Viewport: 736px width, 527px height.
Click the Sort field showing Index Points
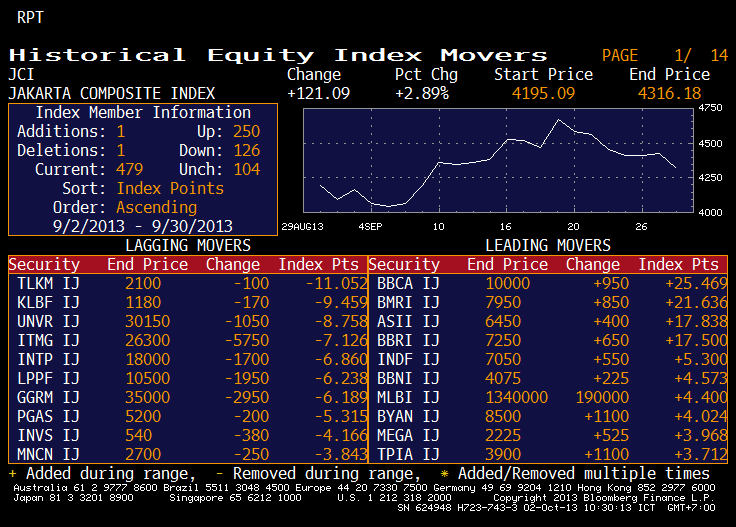[170, 189]
